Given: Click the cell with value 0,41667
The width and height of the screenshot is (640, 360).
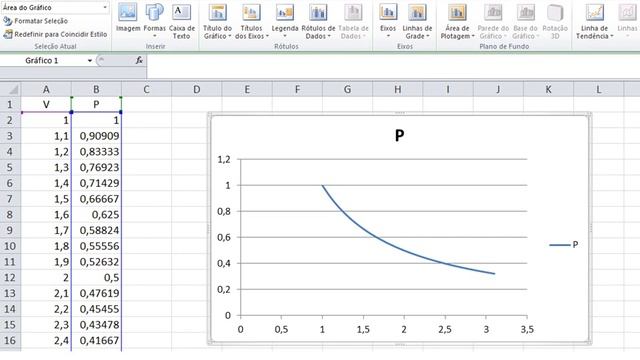Looking at the screenshot, I should pyautogui.click(x=96, y=340).
